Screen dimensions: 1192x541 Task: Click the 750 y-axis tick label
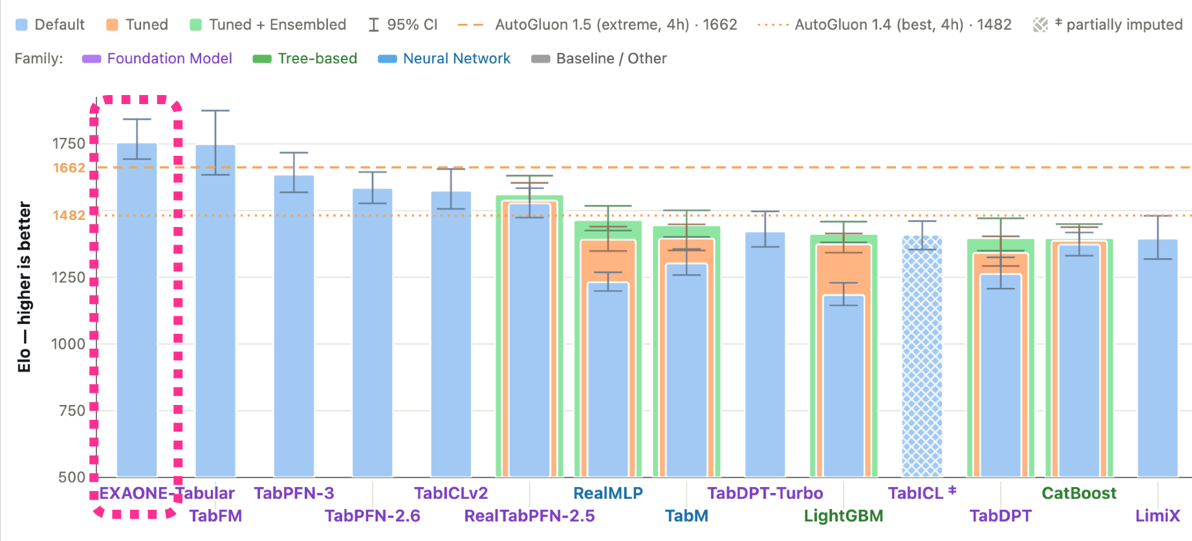point(74,411)
